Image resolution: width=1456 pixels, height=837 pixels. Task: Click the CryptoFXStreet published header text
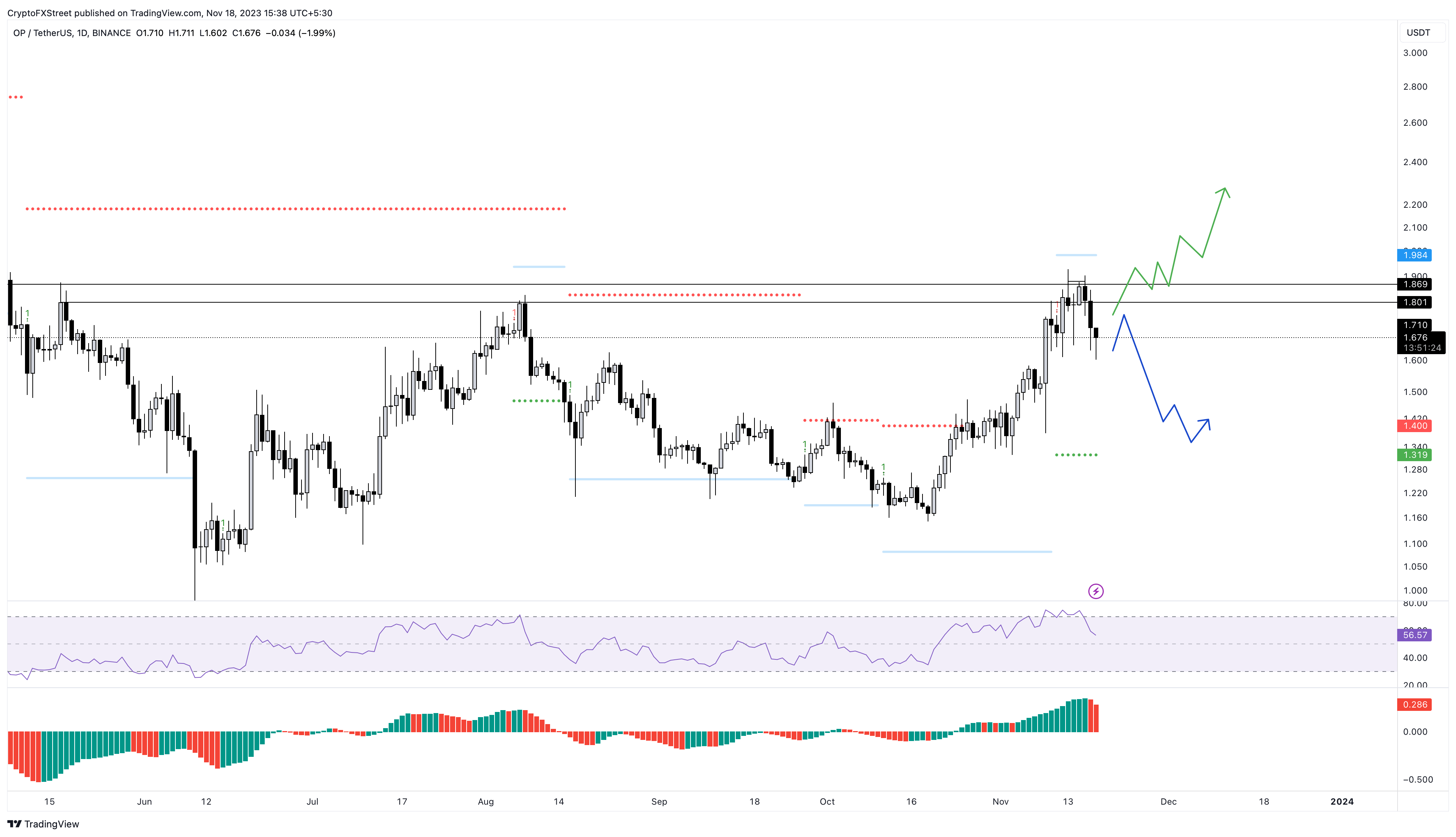169,13
